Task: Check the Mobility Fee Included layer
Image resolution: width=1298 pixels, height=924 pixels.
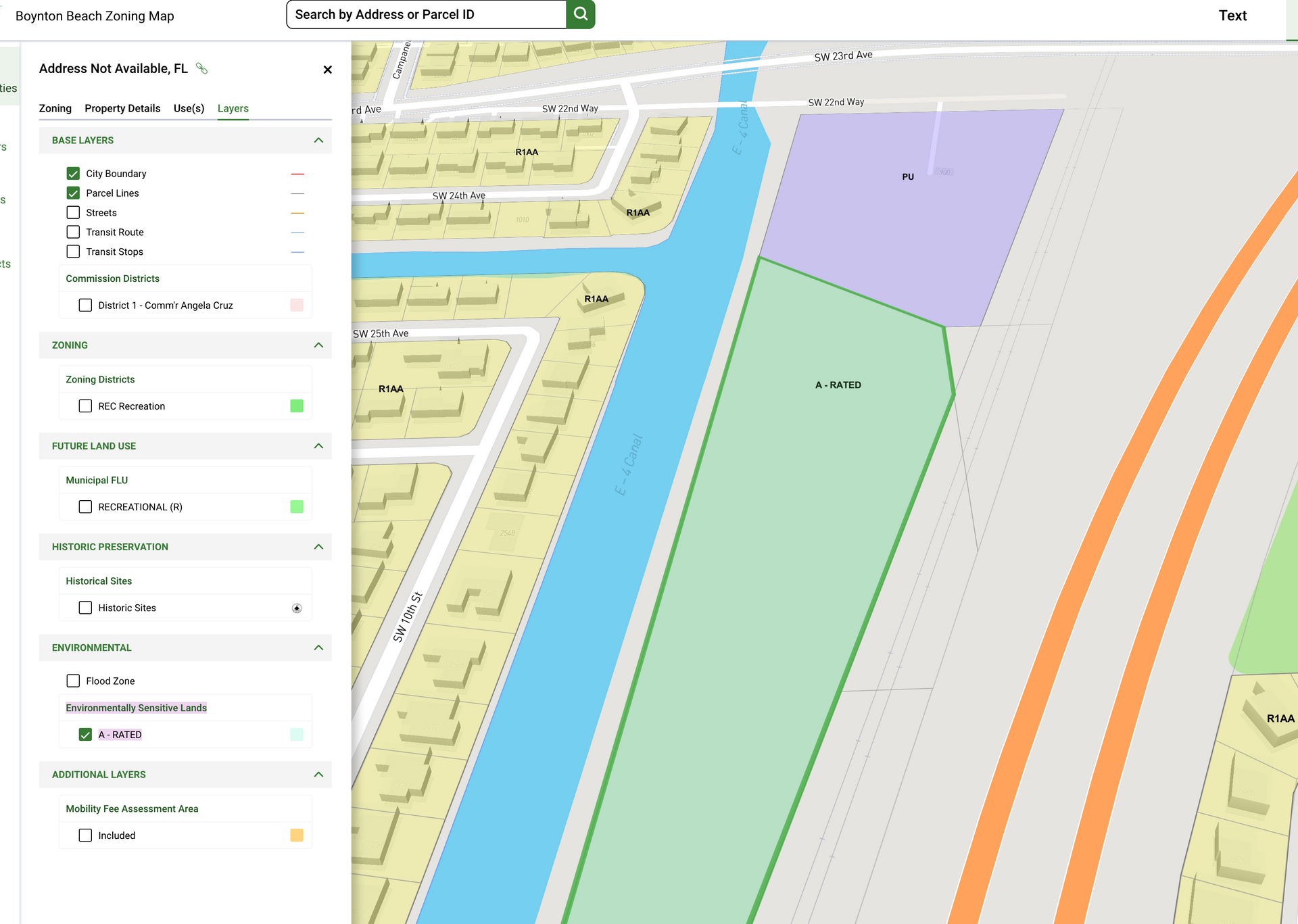Action: 85,835
